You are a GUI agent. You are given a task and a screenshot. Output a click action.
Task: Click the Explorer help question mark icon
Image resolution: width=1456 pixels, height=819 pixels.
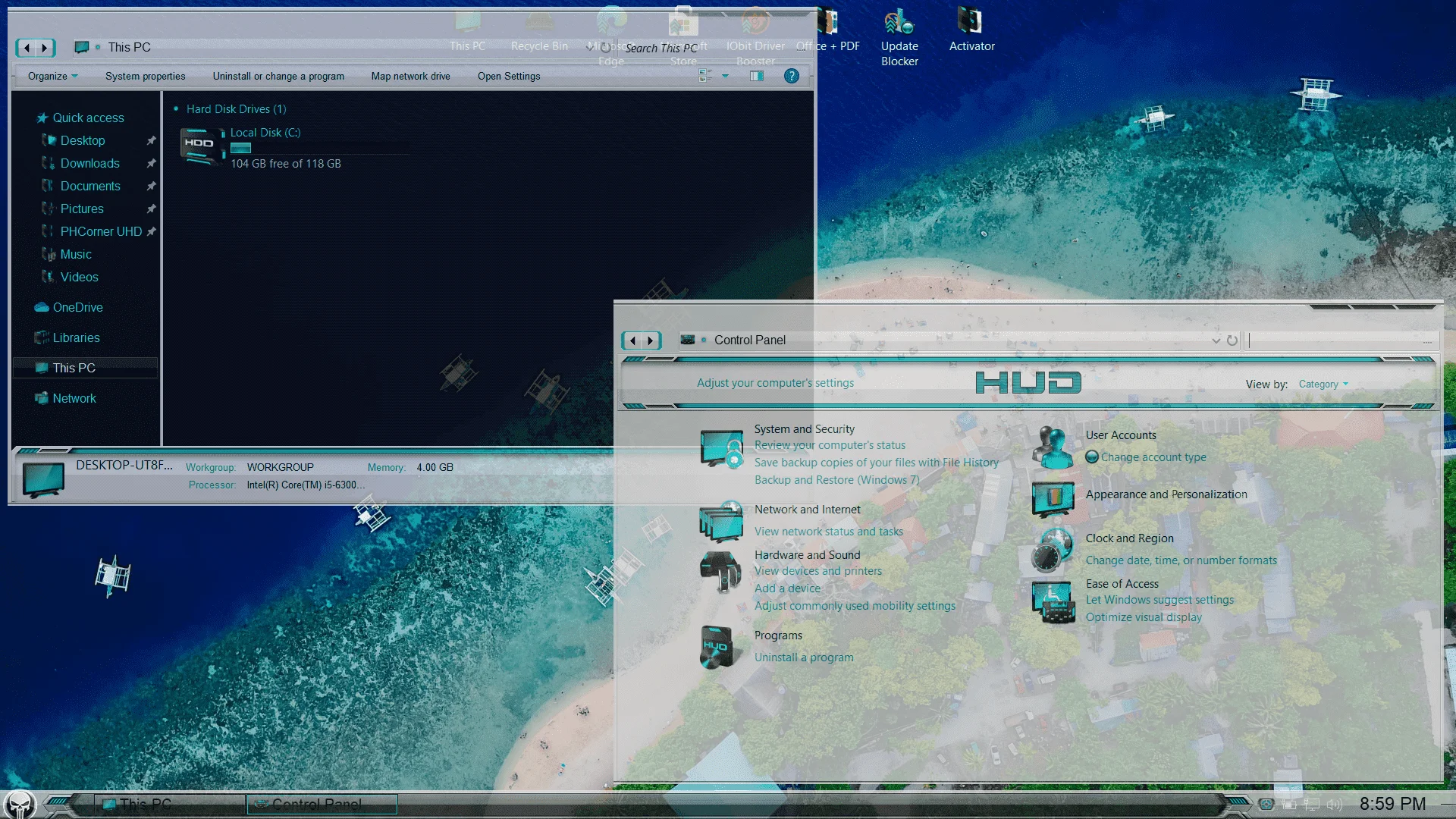(x=792, y=76)
